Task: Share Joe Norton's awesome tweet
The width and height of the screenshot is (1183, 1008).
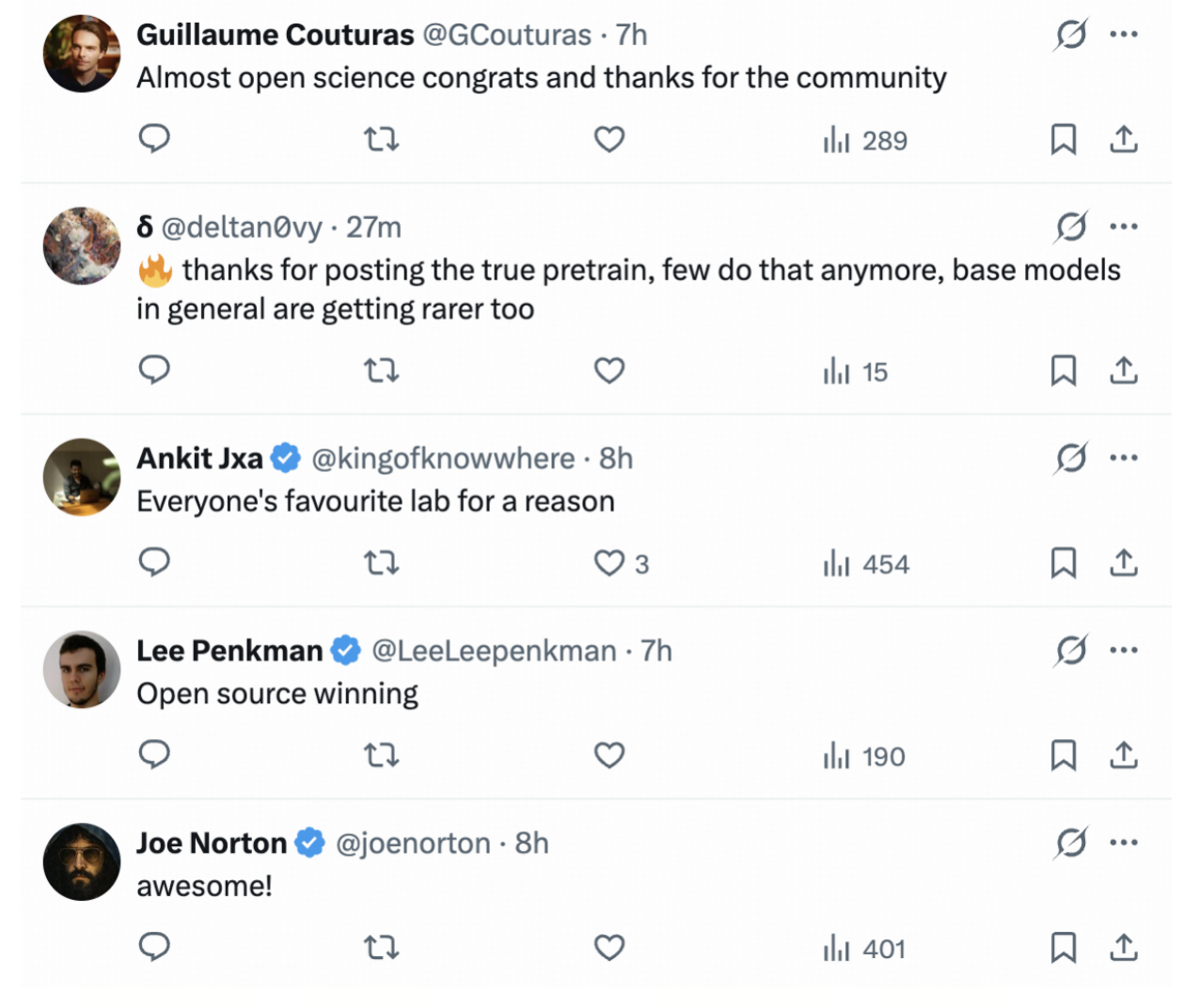Action: click(1123, 947)
